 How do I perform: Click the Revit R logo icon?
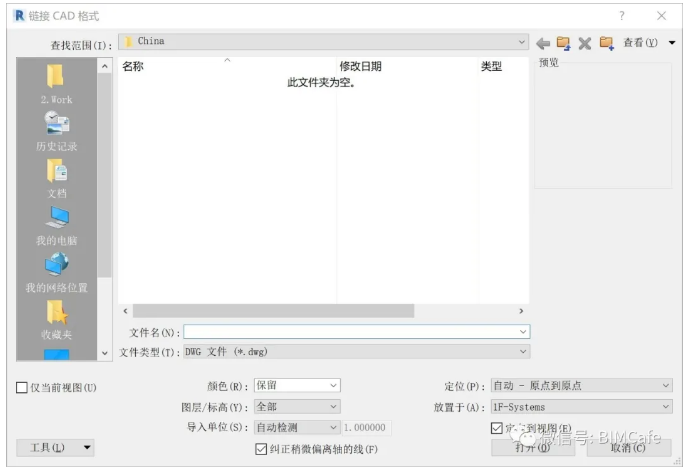click(x=19, y=16)
